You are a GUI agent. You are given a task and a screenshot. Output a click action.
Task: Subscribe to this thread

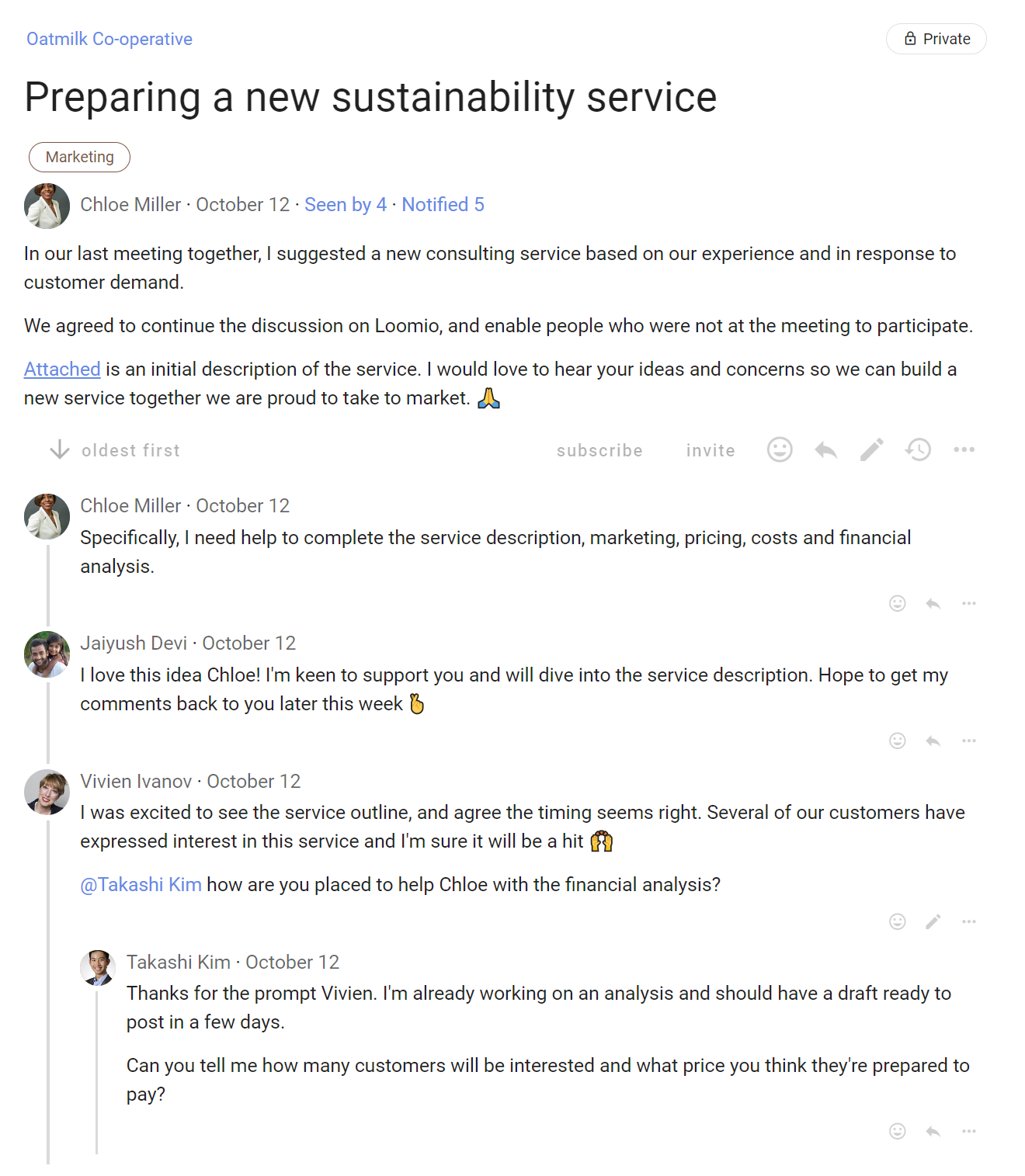[x=599, y=449]
